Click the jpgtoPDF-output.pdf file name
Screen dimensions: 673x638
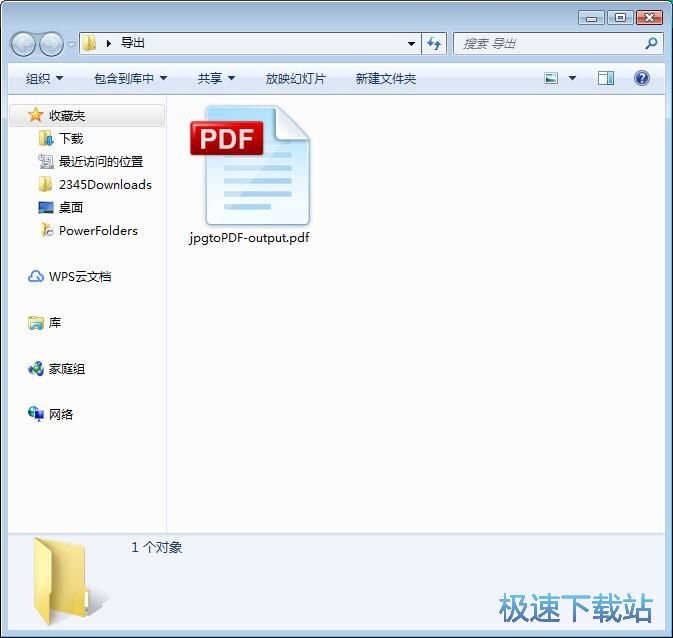(x=249, y=238)
